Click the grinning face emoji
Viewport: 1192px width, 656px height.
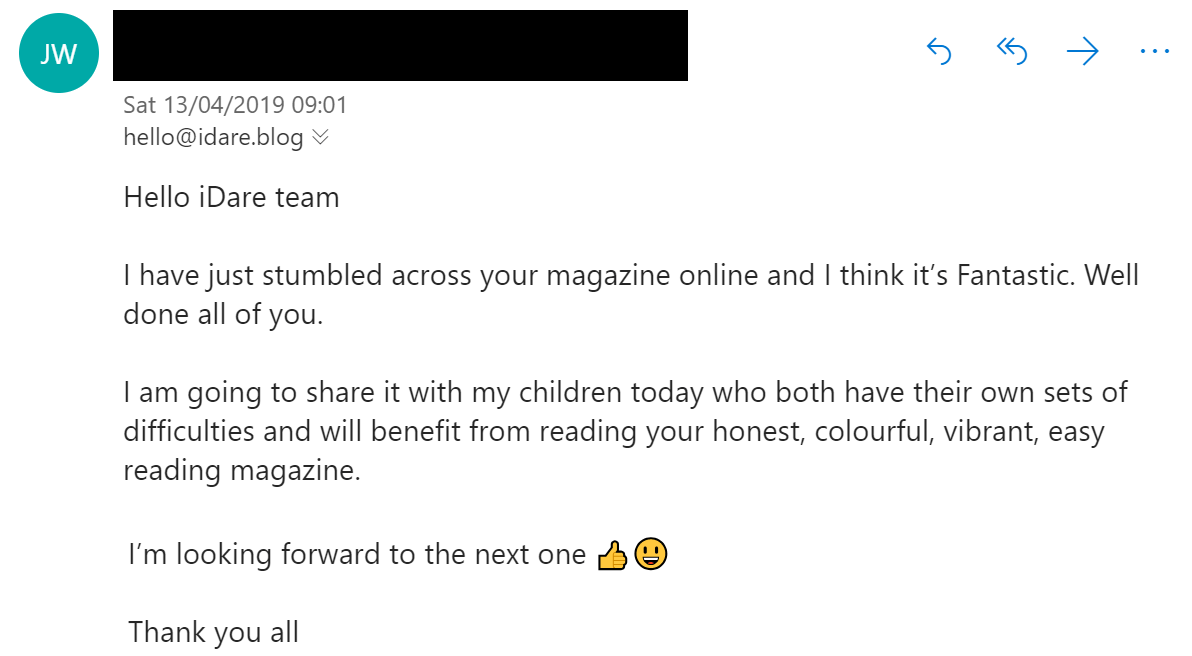point(650,553)
